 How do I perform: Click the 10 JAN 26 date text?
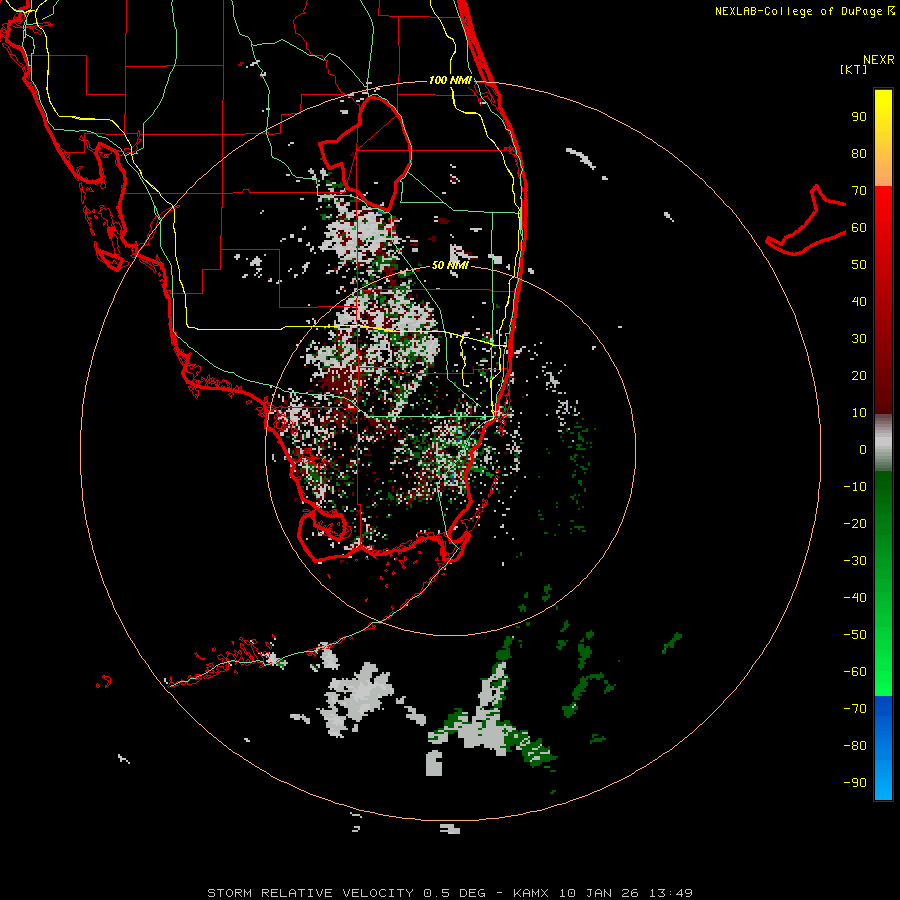click(599, 893)
